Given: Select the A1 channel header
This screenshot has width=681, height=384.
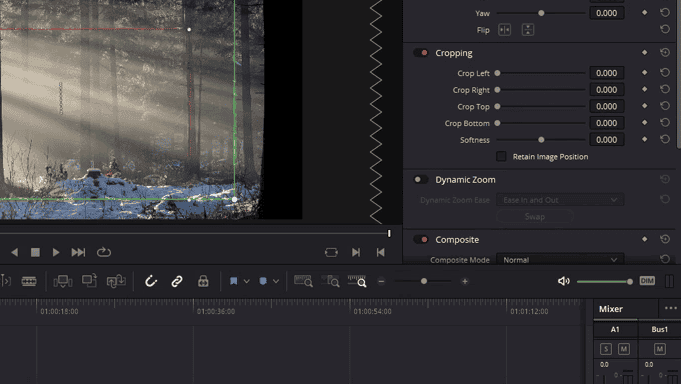Looking at the screenshot, I should [x=615, y=329].
